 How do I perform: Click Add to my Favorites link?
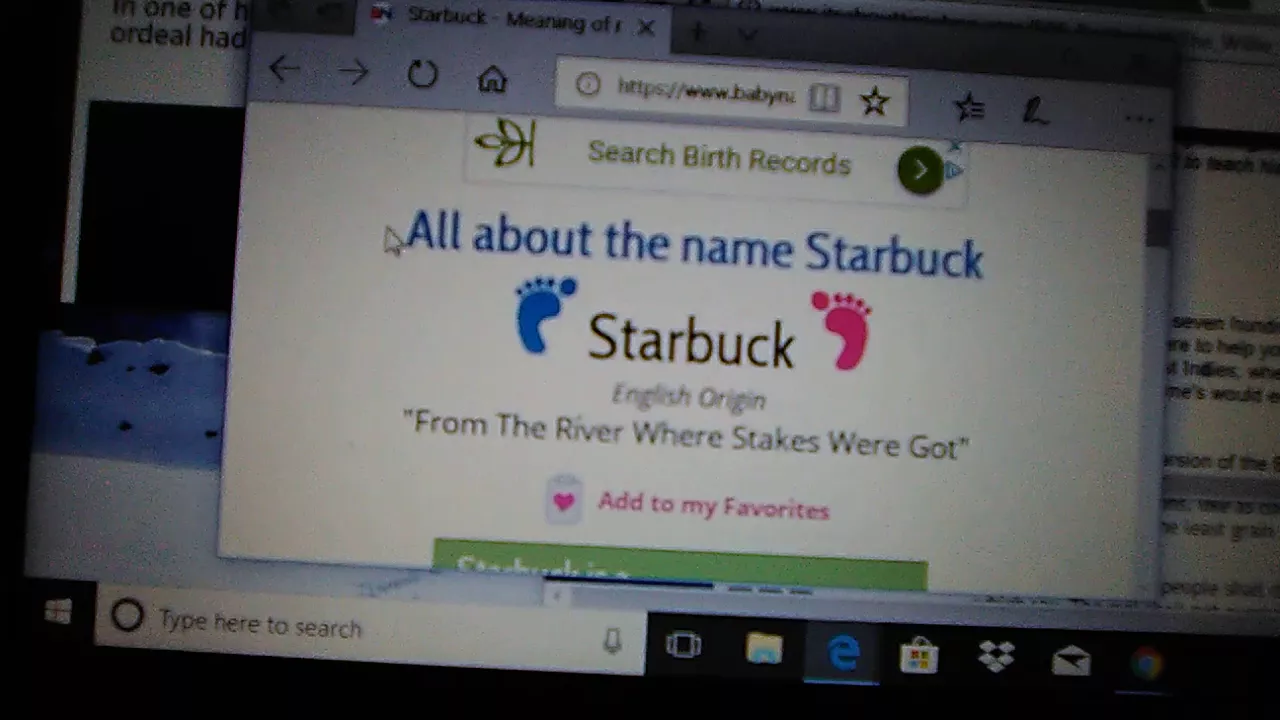coord(713,505)
